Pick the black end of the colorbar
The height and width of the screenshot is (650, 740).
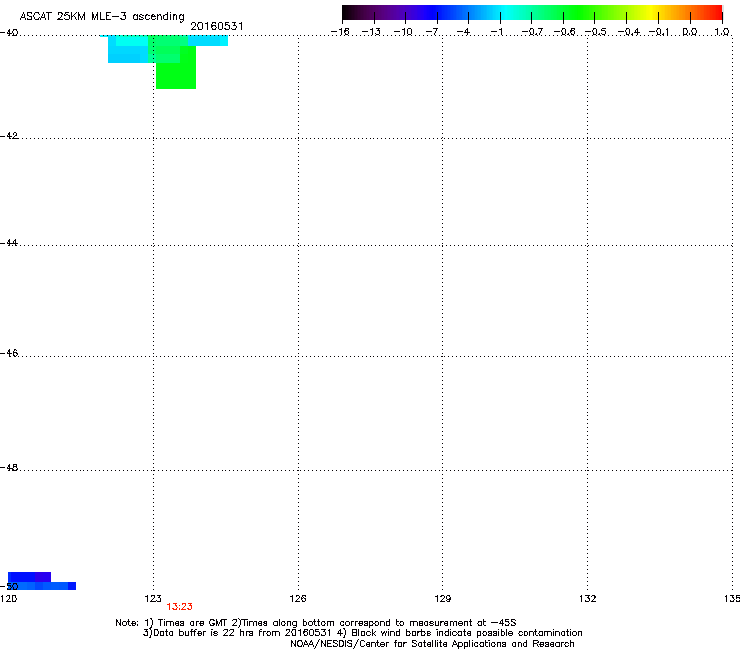point(348,12)
